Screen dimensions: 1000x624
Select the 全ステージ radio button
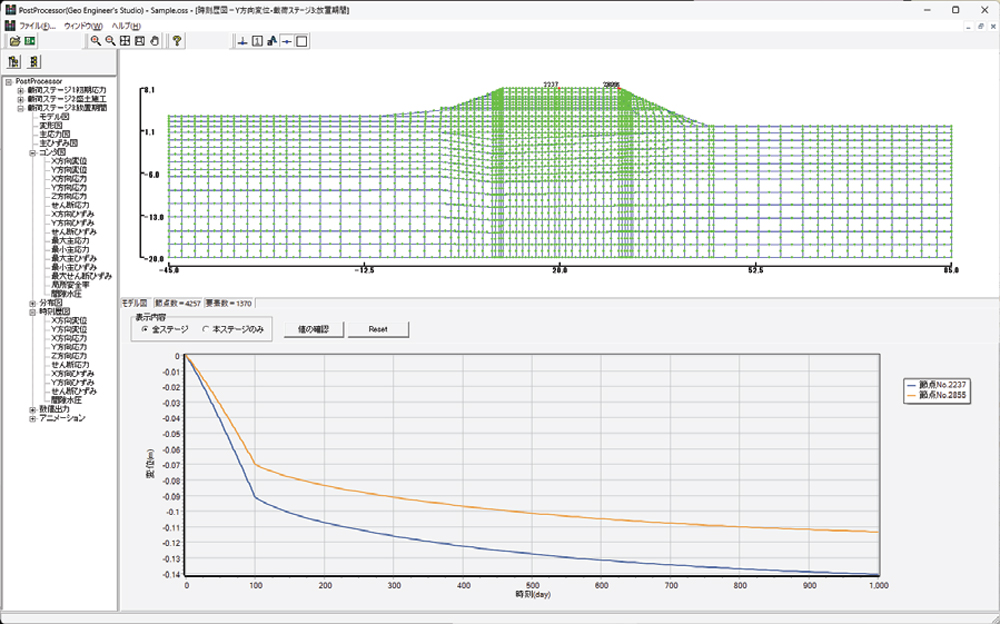pyautogui.click(x=145, y=328)
